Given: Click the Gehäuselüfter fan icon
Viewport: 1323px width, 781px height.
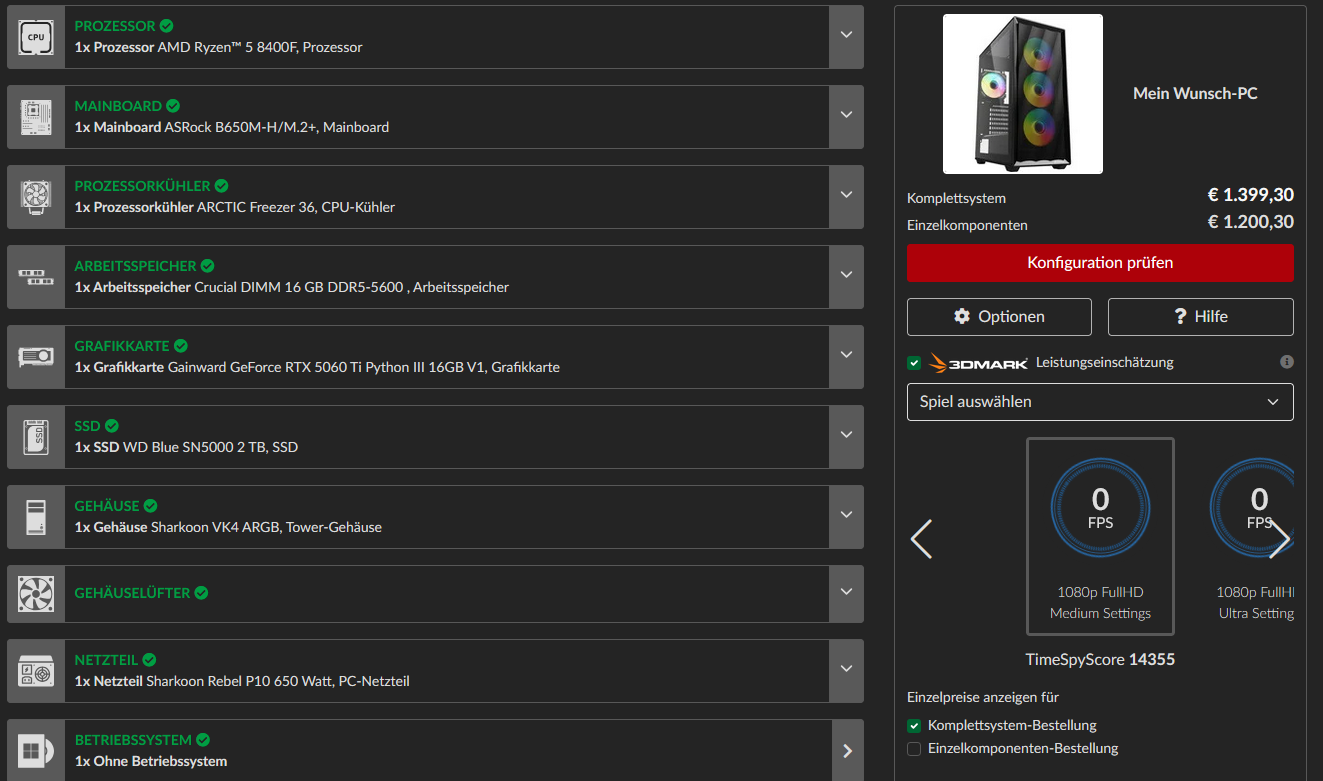Looking at the screenshot, I should tap(36, 594).
